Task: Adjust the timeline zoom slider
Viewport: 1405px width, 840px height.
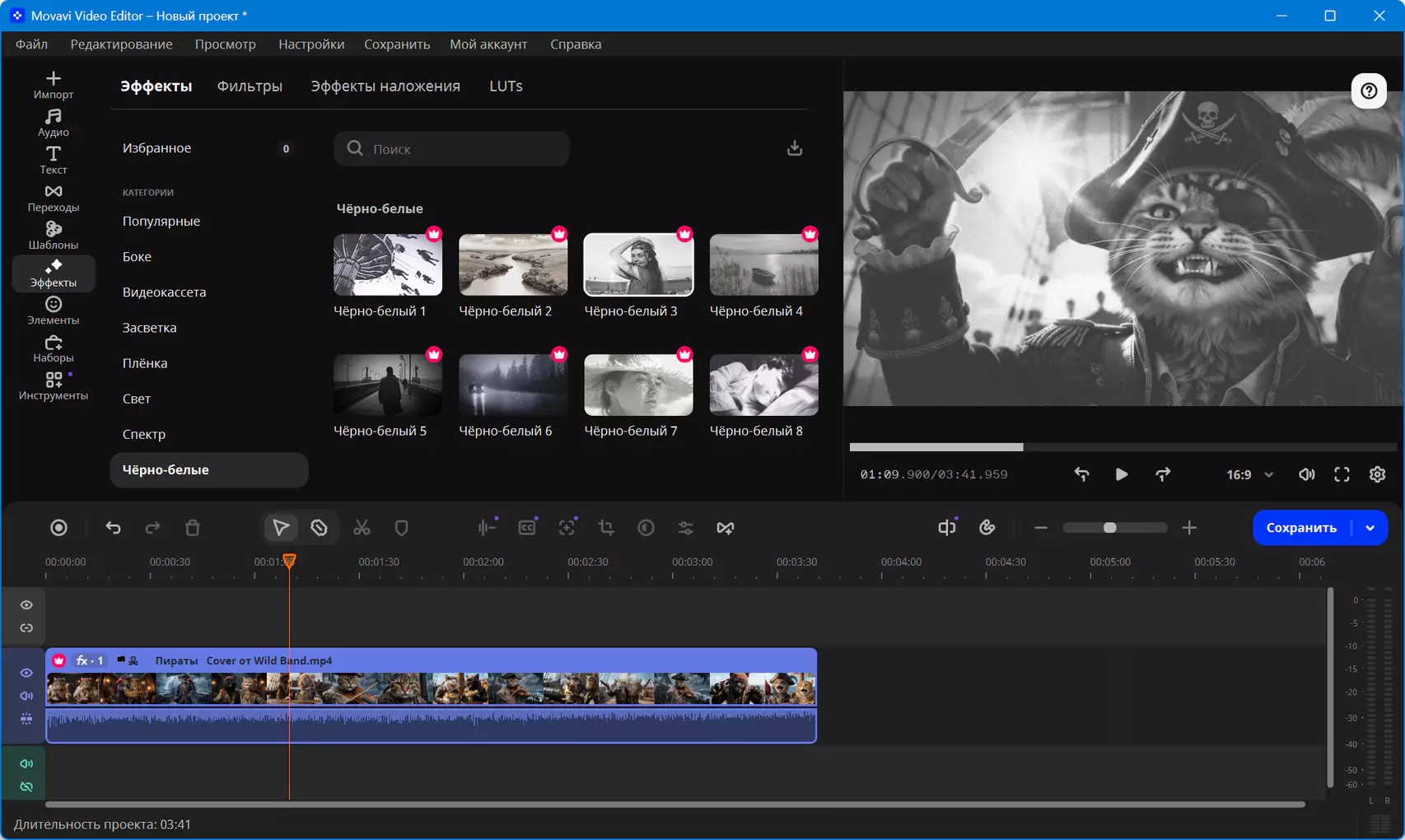Action: pos(1114,528)
